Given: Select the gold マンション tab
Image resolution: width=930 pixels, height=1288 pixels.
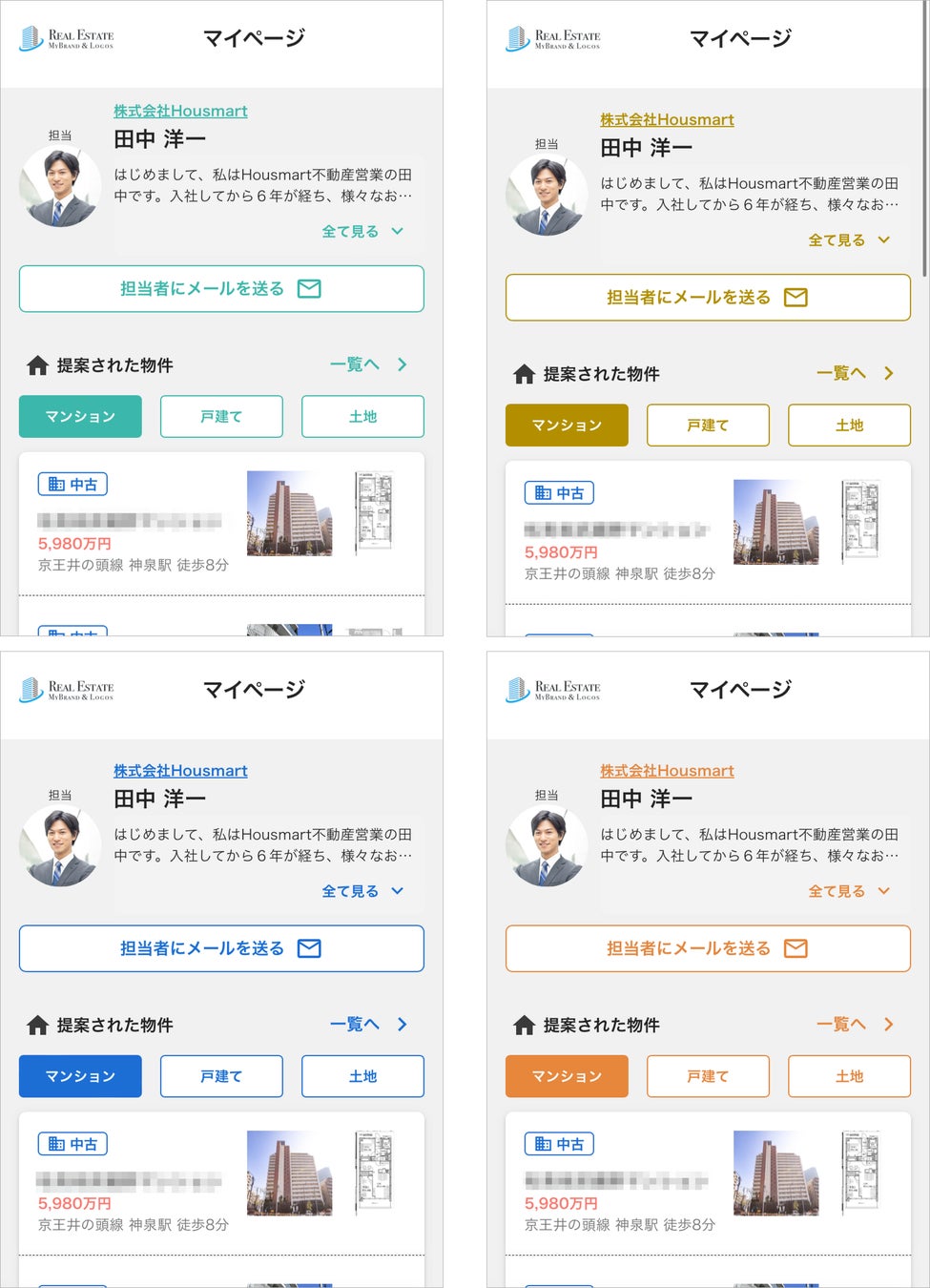Looking at the screenshot, I should pyautogui.click(x=567, y=425).
